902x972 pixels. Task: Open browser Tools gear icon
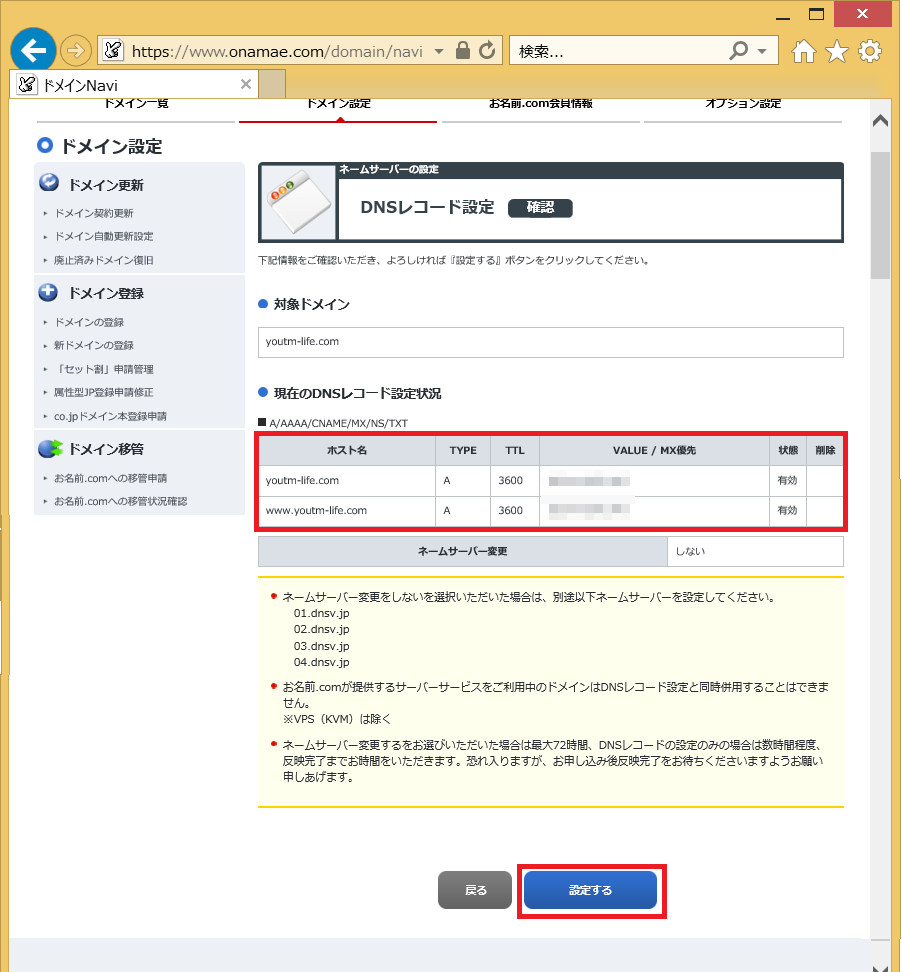coord(870,51)
